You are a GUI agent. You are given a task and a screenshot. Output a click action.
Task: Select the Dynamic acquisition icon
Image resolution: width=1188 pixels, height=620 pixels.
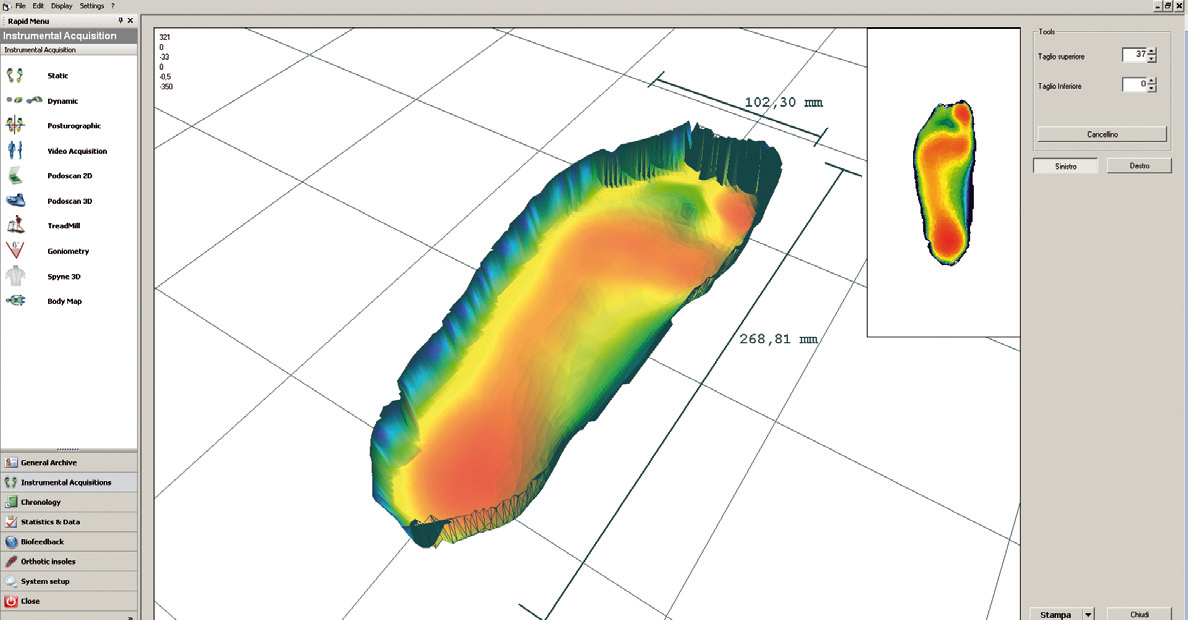(24, 101)
